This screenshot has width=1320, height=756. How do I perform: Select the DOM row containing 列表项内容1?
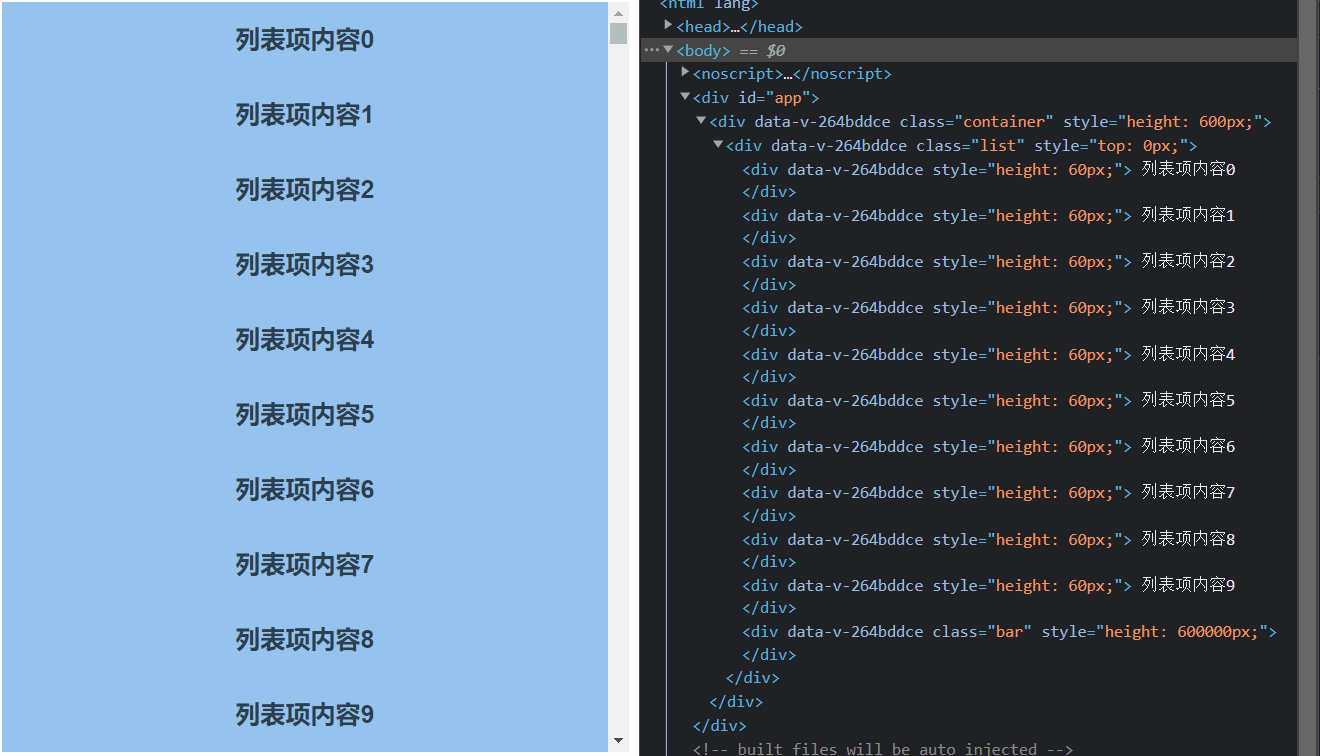pyautogui.click(x=989, y=215)
